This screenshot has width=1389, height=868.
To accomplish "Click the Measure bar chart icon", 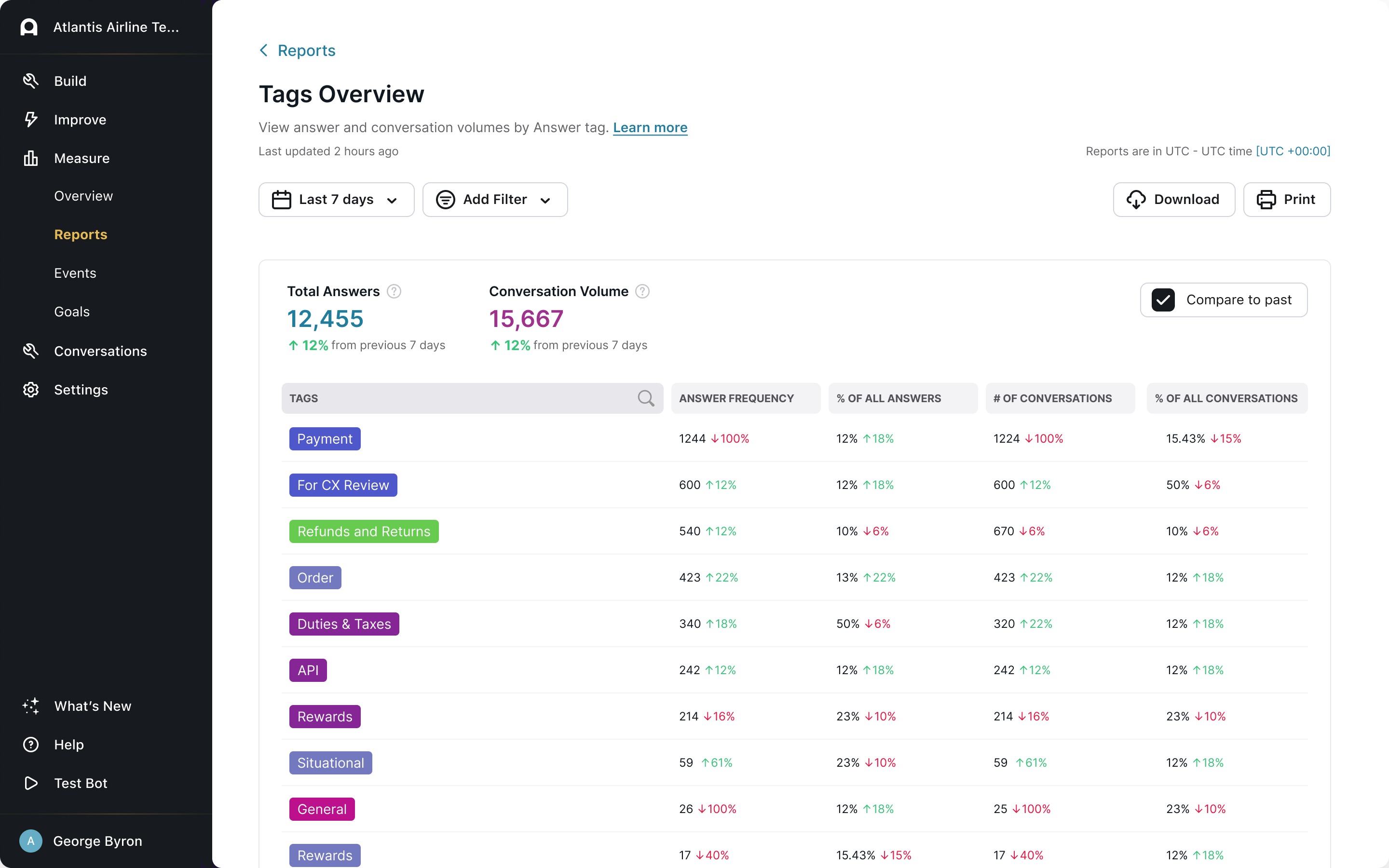I will pos(30,158).
